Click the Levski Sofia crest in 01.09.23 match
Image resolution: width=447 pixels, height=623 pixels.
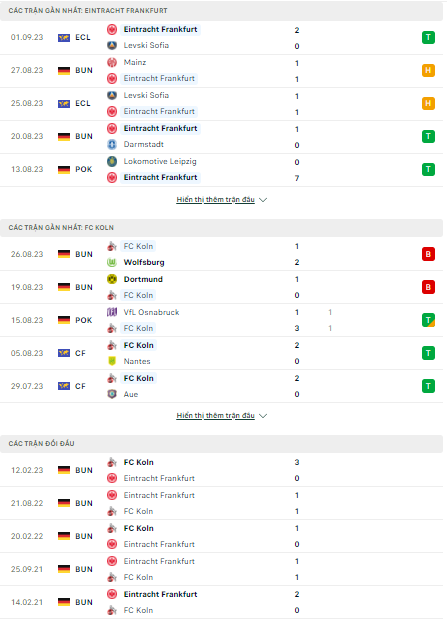[112, 45]
